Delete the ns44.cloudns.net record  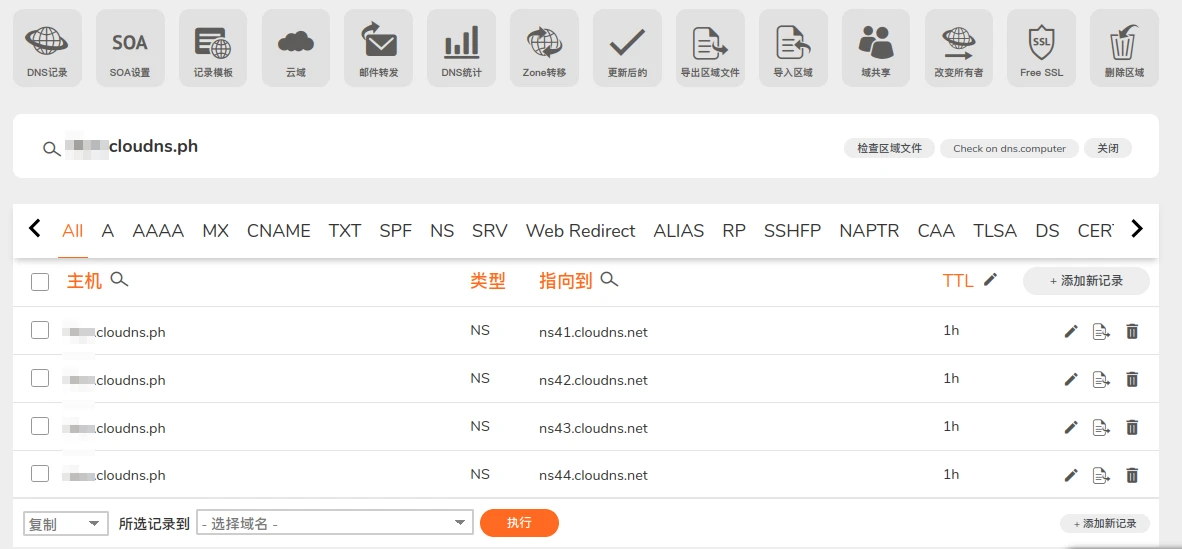point(1132,475)
